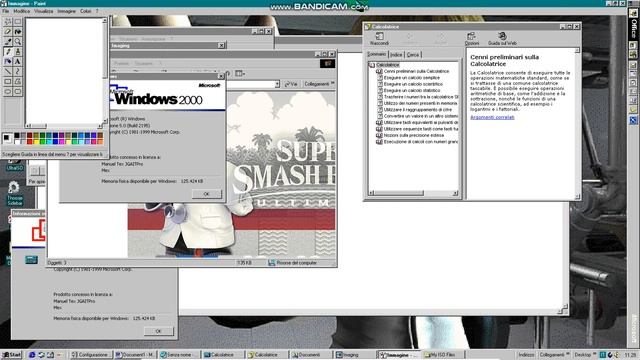Switch to Configurazione taskbar button

90,355
